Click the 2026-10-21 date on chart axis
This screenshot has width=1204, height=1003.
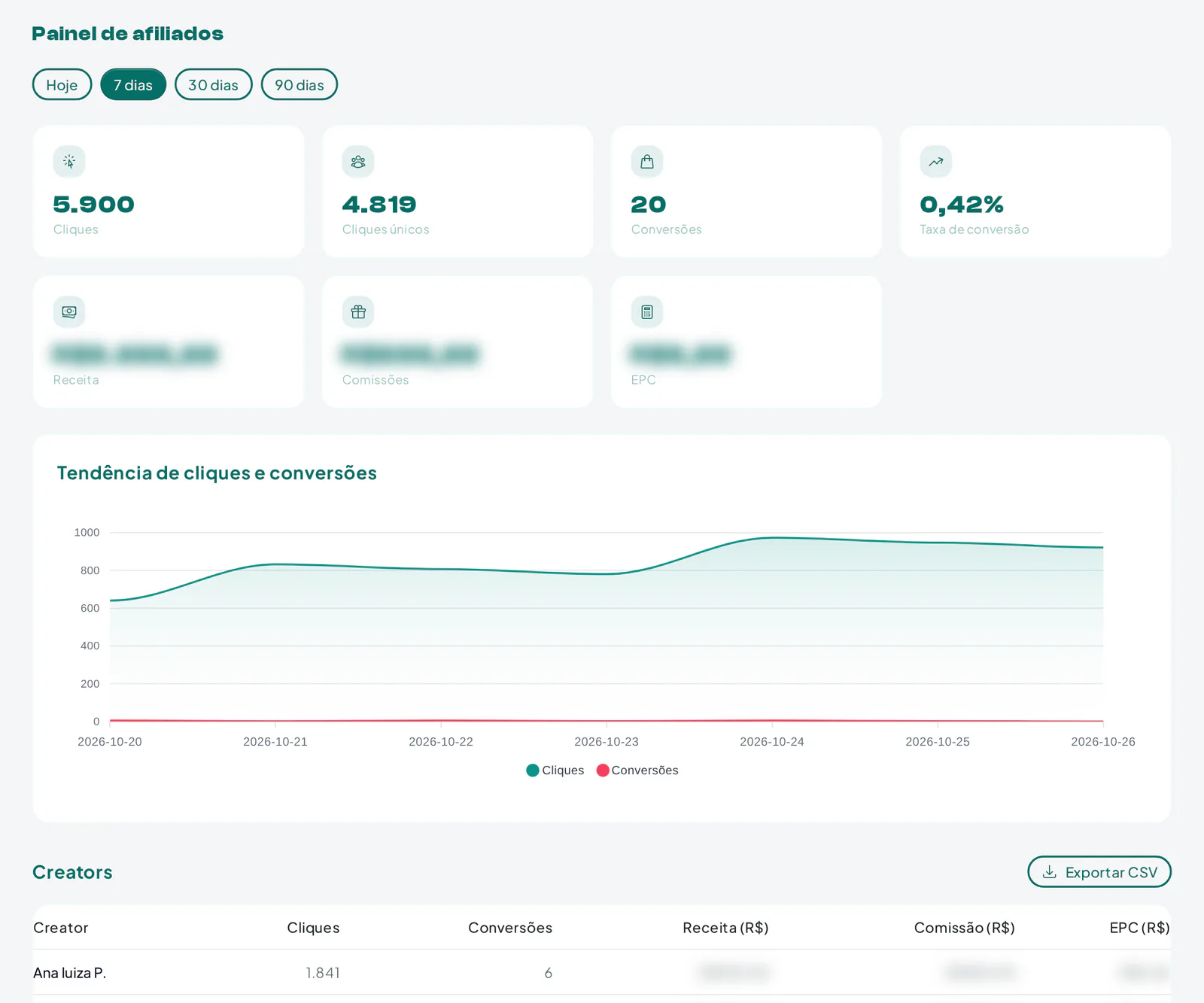[x=275, y=742]
